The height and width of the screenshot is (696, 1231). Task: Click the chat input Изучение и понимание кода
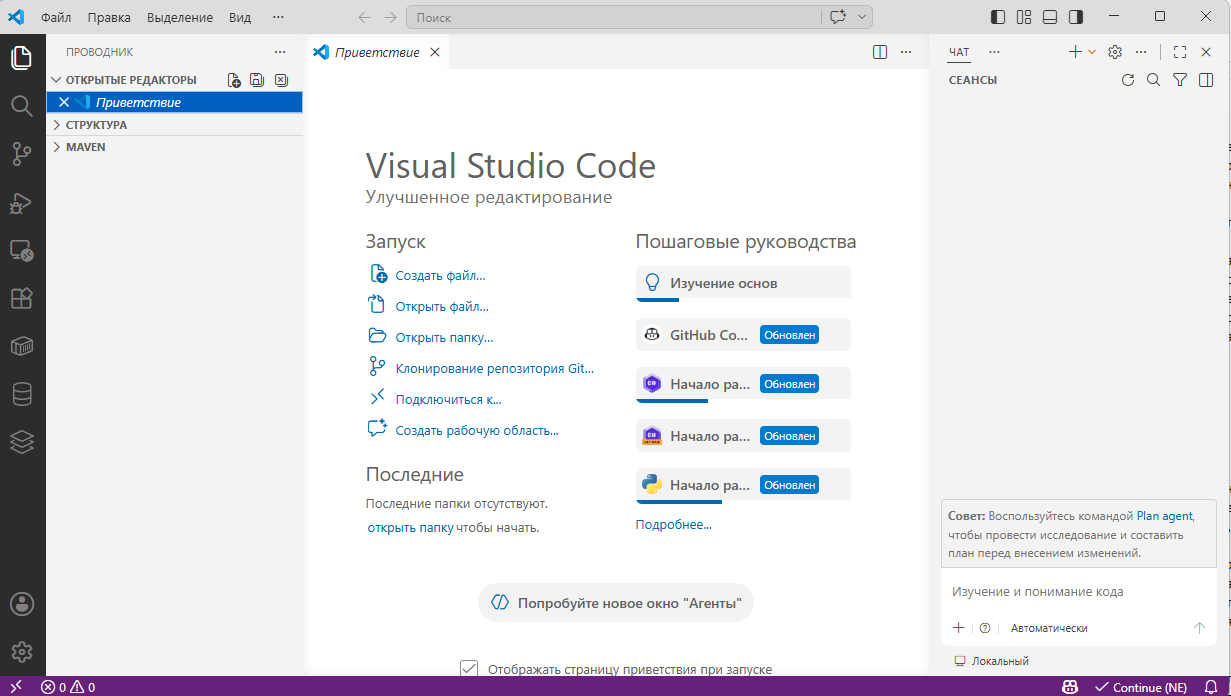[x=1078, y=592]
